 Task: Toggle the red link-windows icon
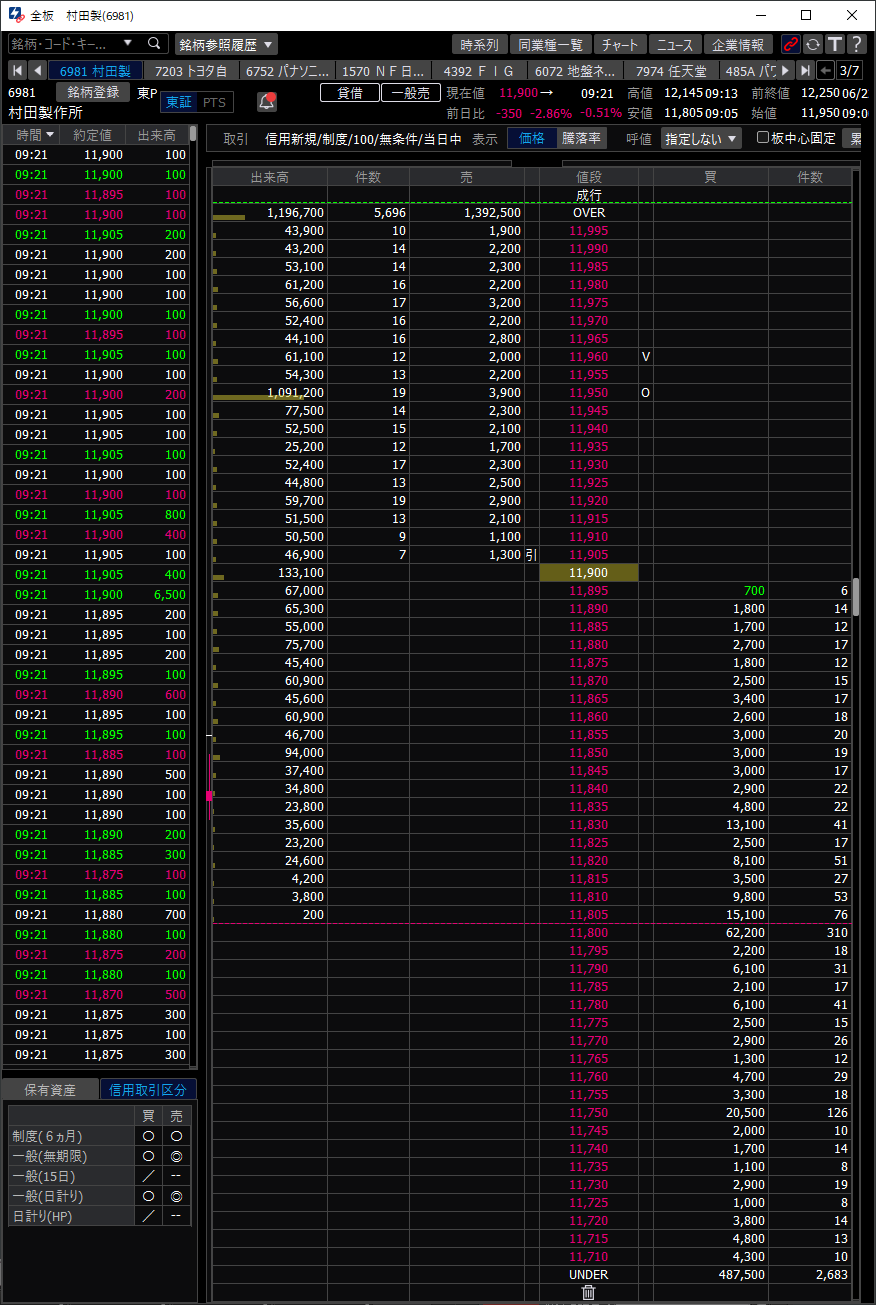click(x=791, y=44)
